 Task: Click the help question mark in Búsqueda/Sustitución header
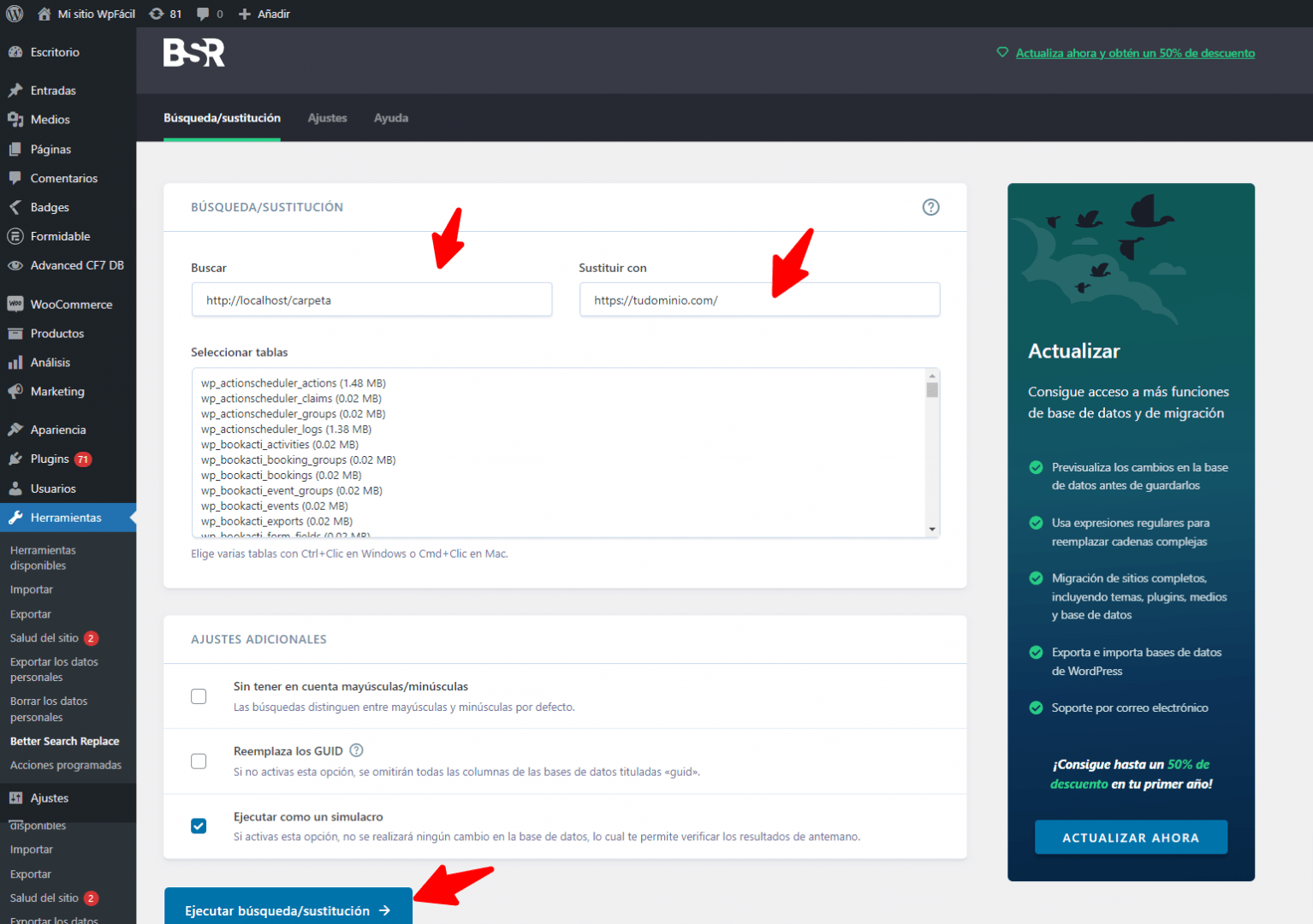(x=930, y=207)
